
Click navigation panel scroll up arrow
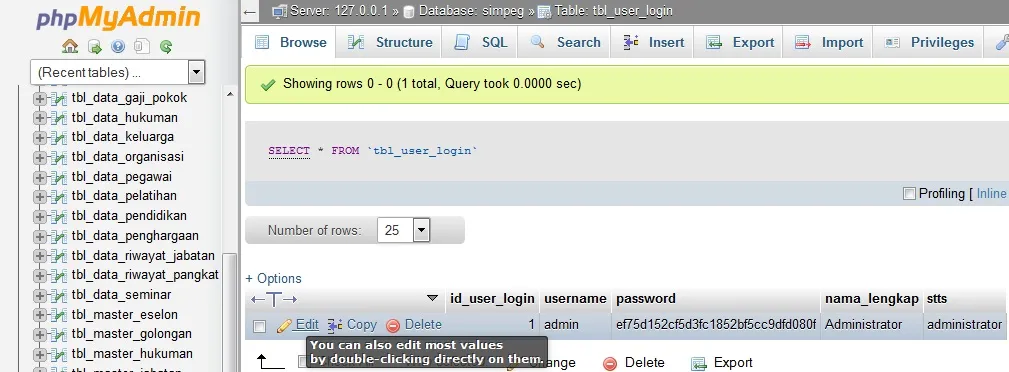click(230, 95)
